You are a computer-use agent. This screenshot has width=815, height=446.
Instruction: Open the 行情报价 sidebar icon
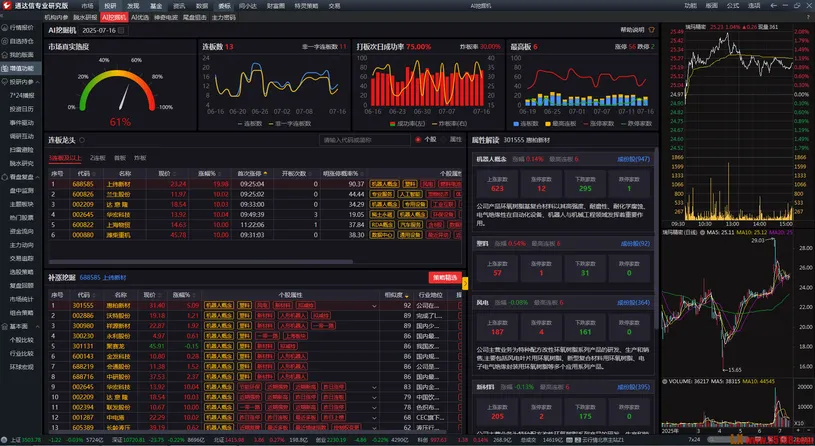pyautogui.click(x=5, y=28)
